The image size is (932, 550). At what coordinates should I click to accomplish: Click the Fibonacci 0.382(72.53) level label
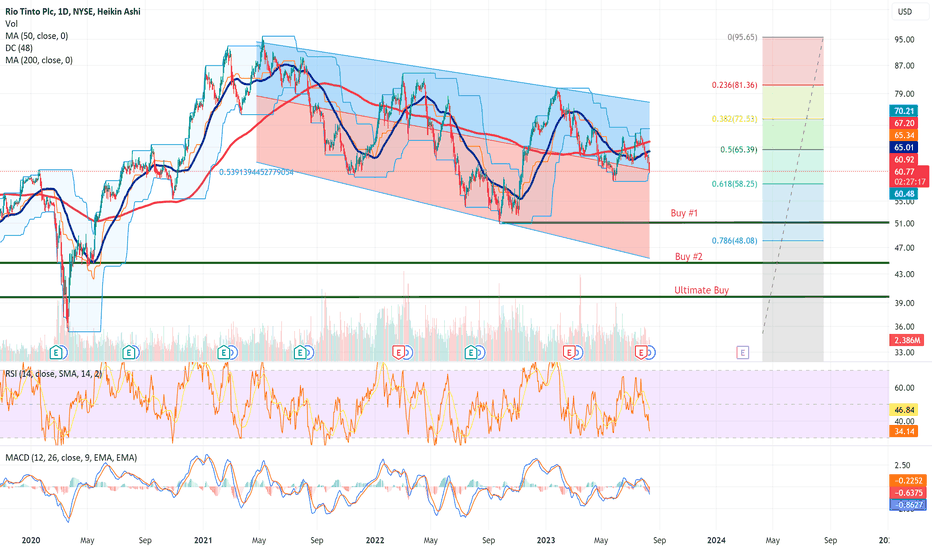click(735, 119)
